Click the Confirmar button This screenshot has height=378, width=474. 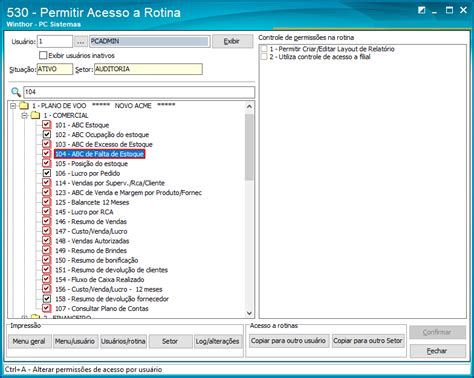437,332
